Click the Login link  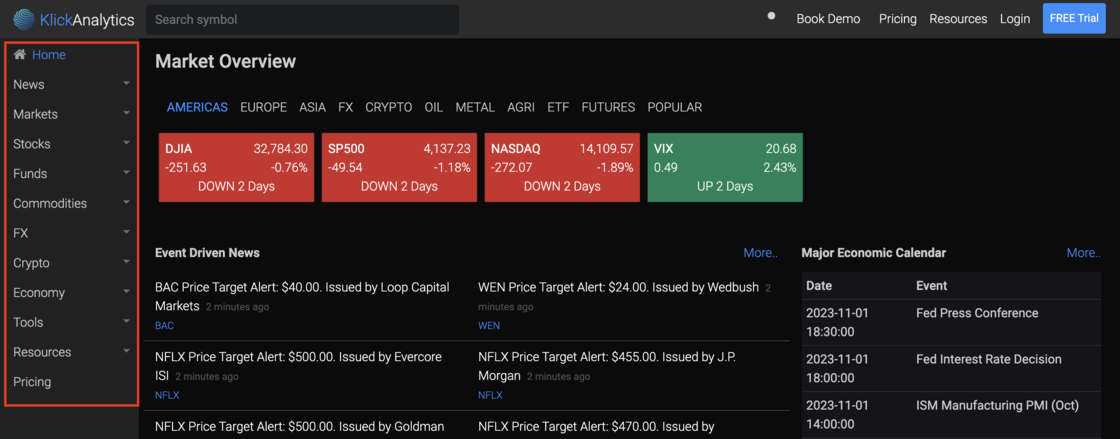tap(1015, 19)
